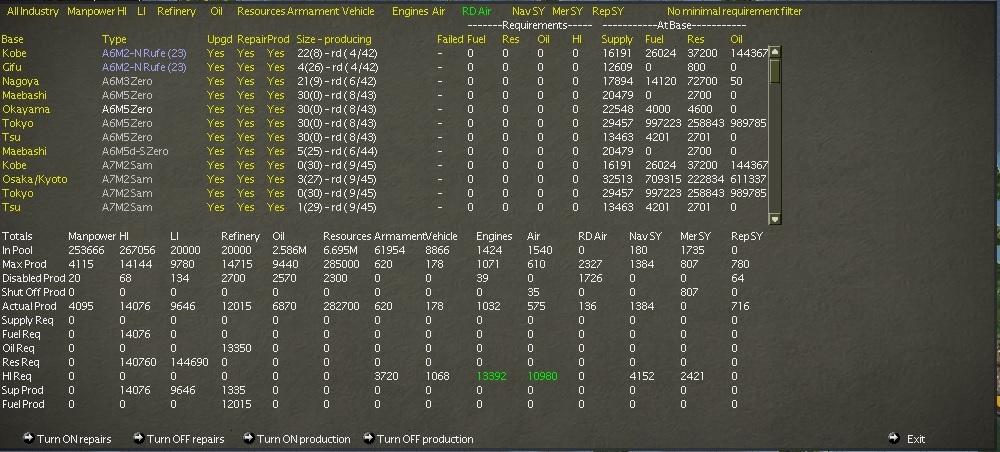Select the Vehicle industry filter

tap(358, 11)
